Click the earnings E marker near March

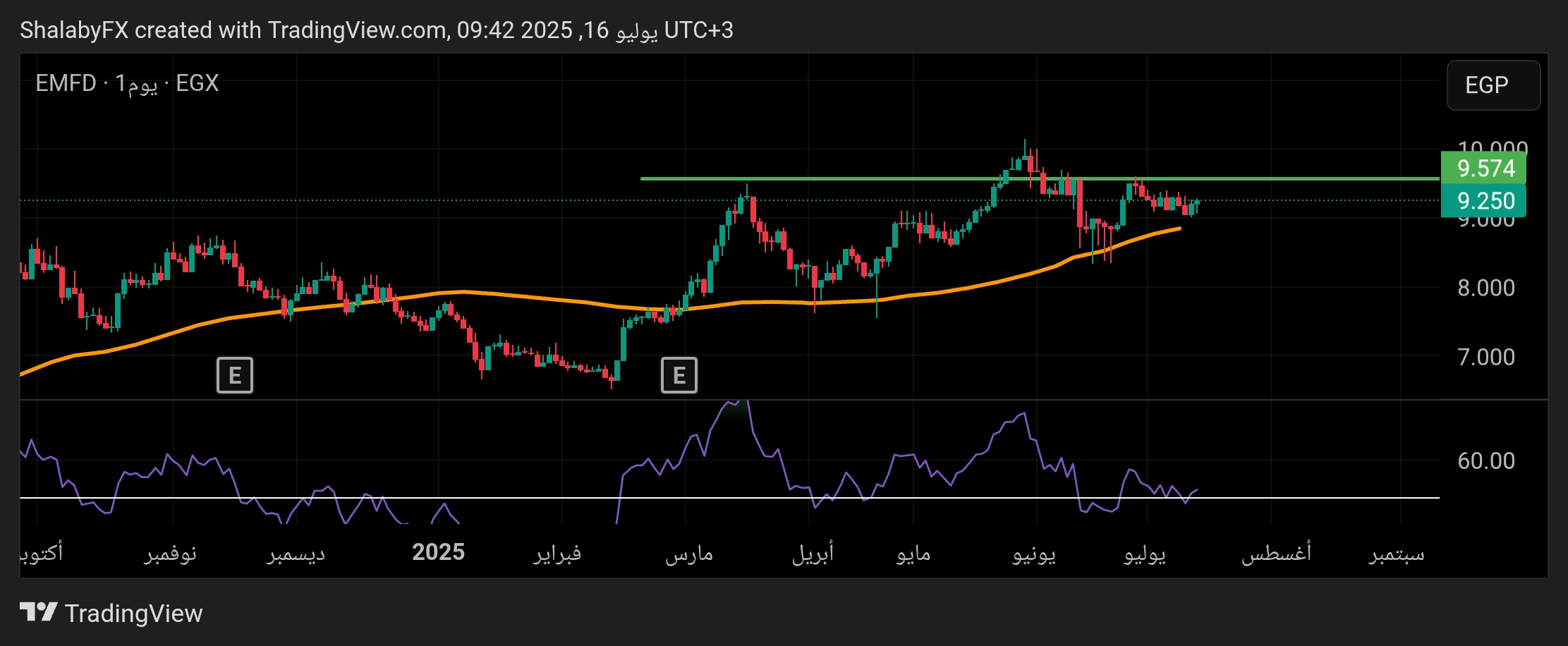click(679, 375)
